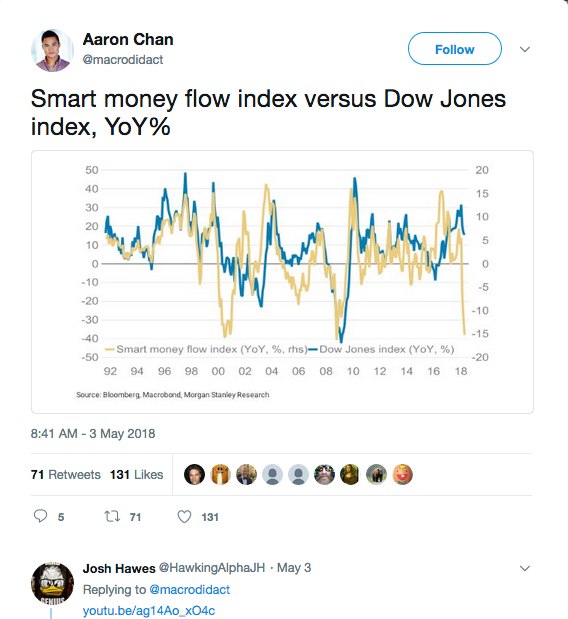568x619 pixels.
Task: Click the Aaron Chan display name
Action: click(128, 39)
